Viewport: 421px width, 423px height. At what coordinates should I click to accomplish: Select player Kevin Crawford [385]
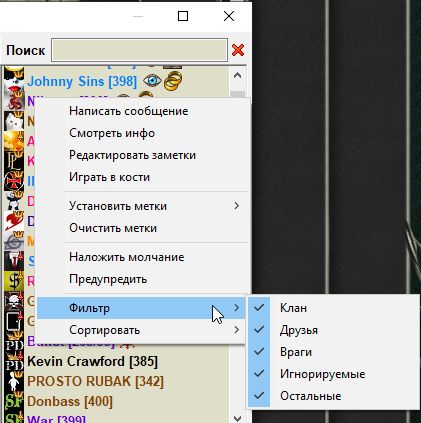point(93,361)
